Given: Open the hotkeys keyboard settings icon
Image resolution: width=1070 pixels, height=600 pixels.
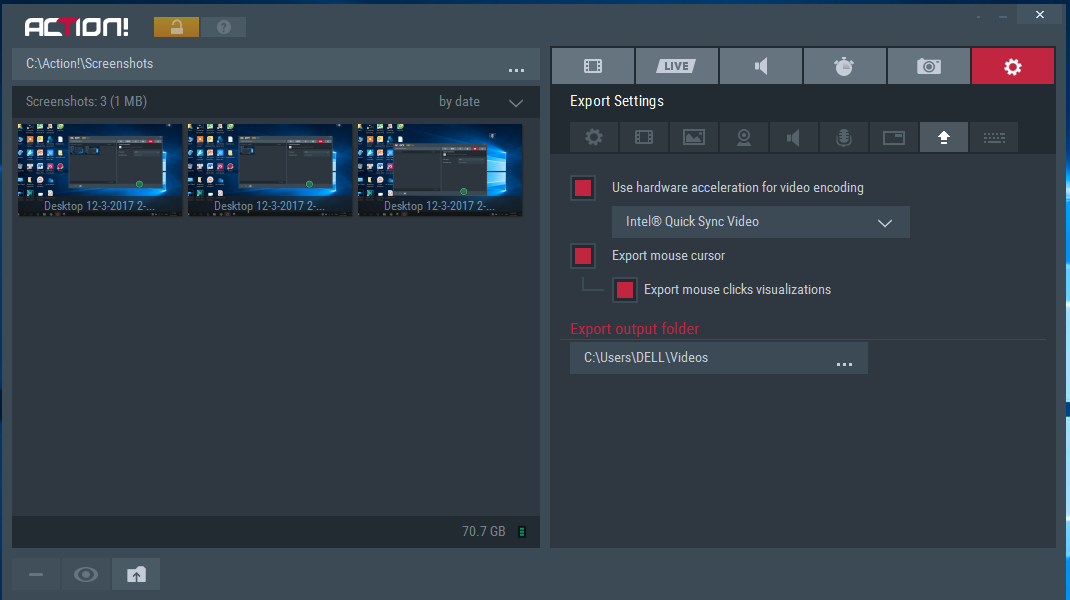Looking at the screenshot, I should coord(994,138).
